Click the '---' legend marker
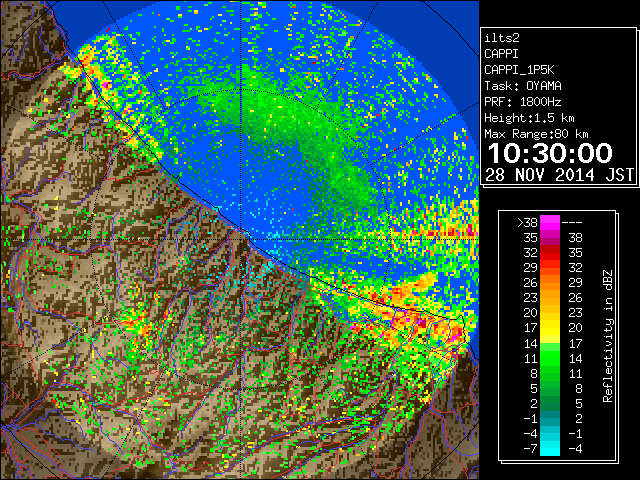Screen dimensions: 640x480 [x=572, y=223]
